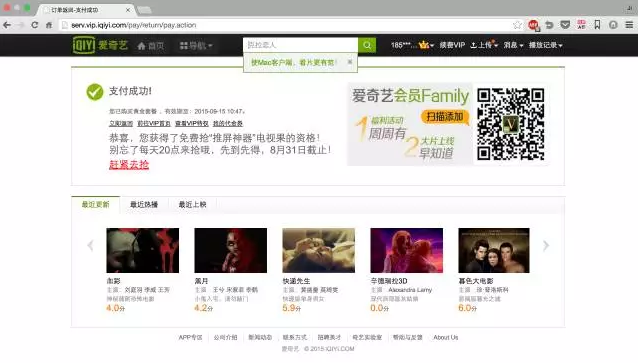Expand the 播放记录 history dropdown
Screen dimensions: 638x363
(545, 45)
